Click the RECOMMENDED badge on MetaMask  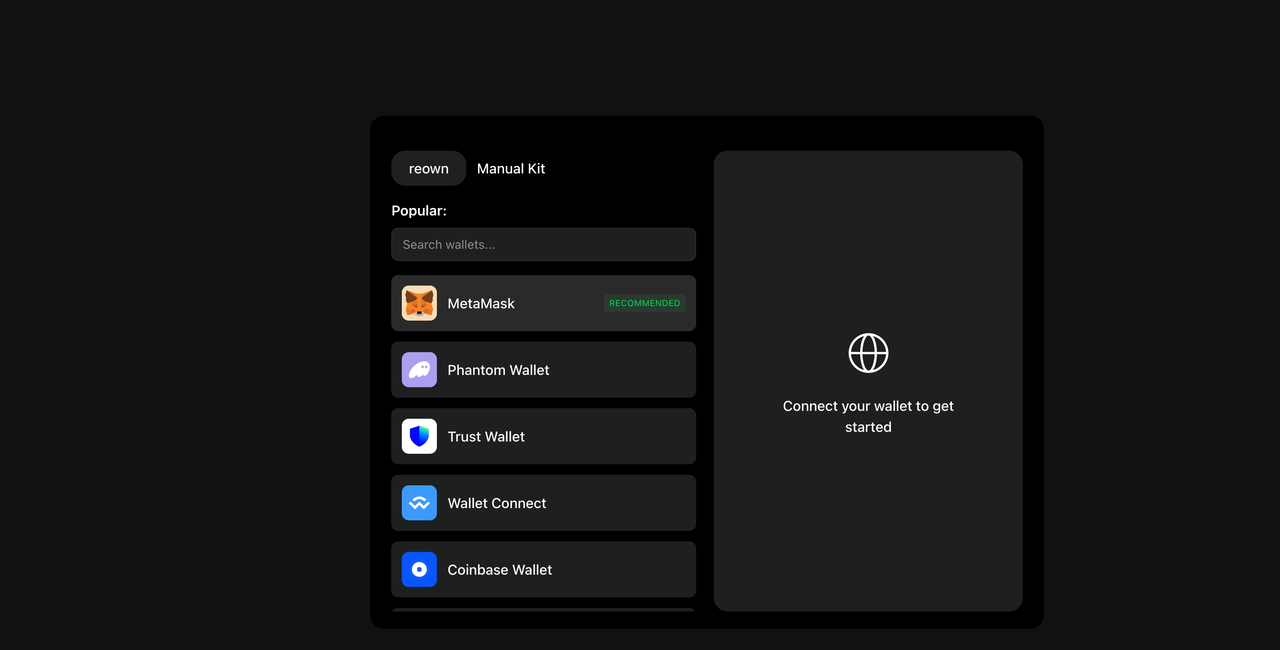click(x=644, y=303)
